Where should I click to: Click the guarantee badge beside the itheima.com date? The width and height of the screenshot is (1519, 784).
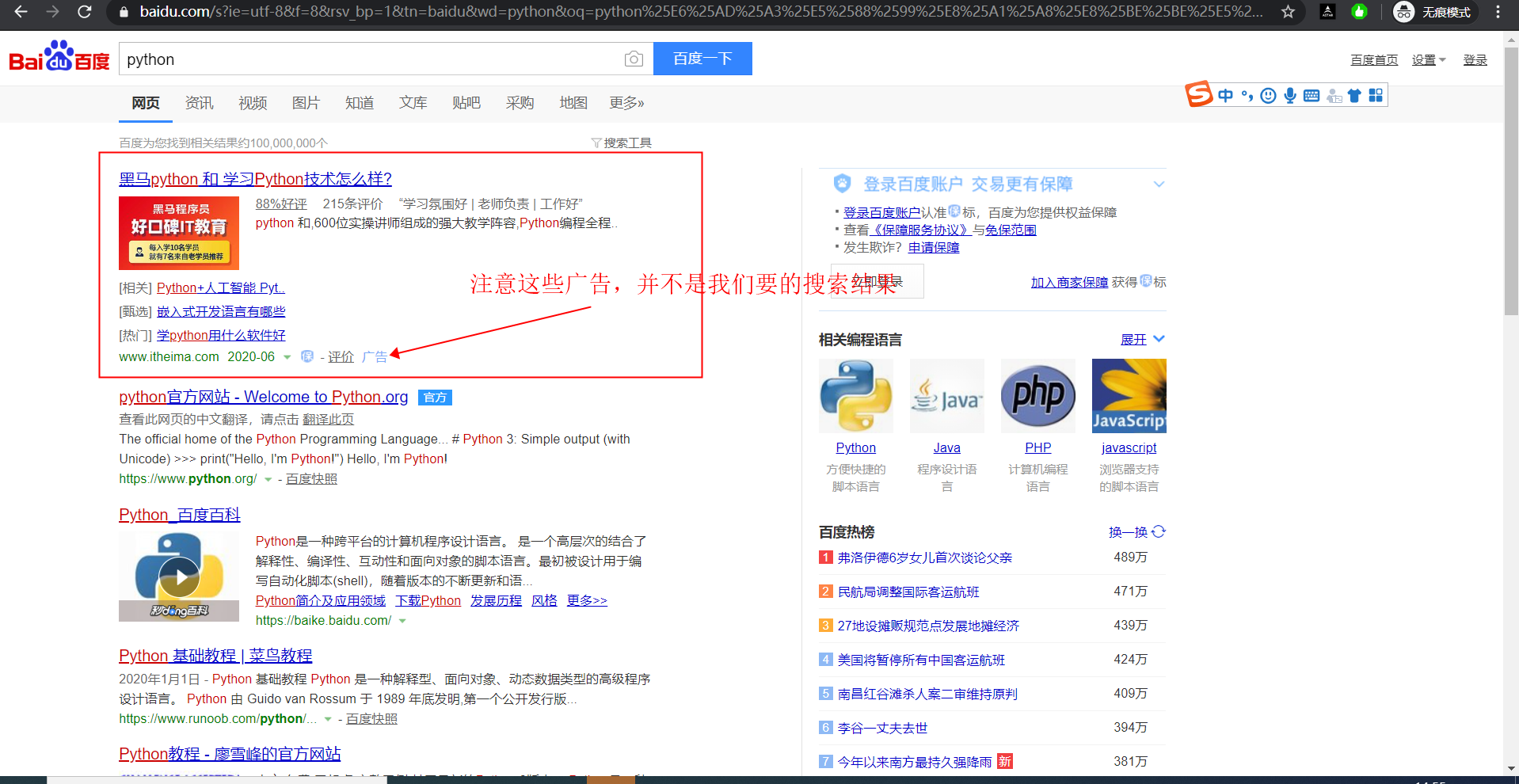[x=307, y=356]
